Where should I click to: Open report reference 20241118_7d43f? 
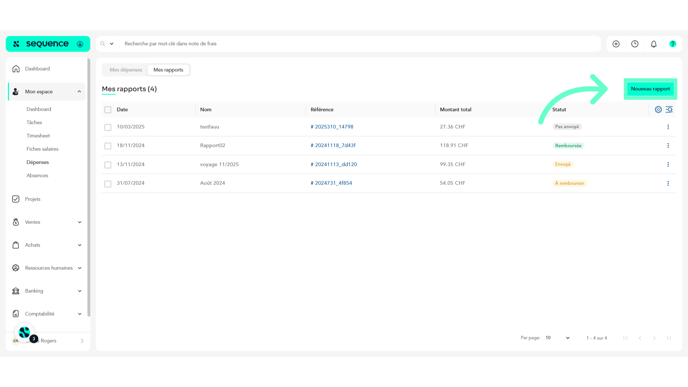pos(333,145)
